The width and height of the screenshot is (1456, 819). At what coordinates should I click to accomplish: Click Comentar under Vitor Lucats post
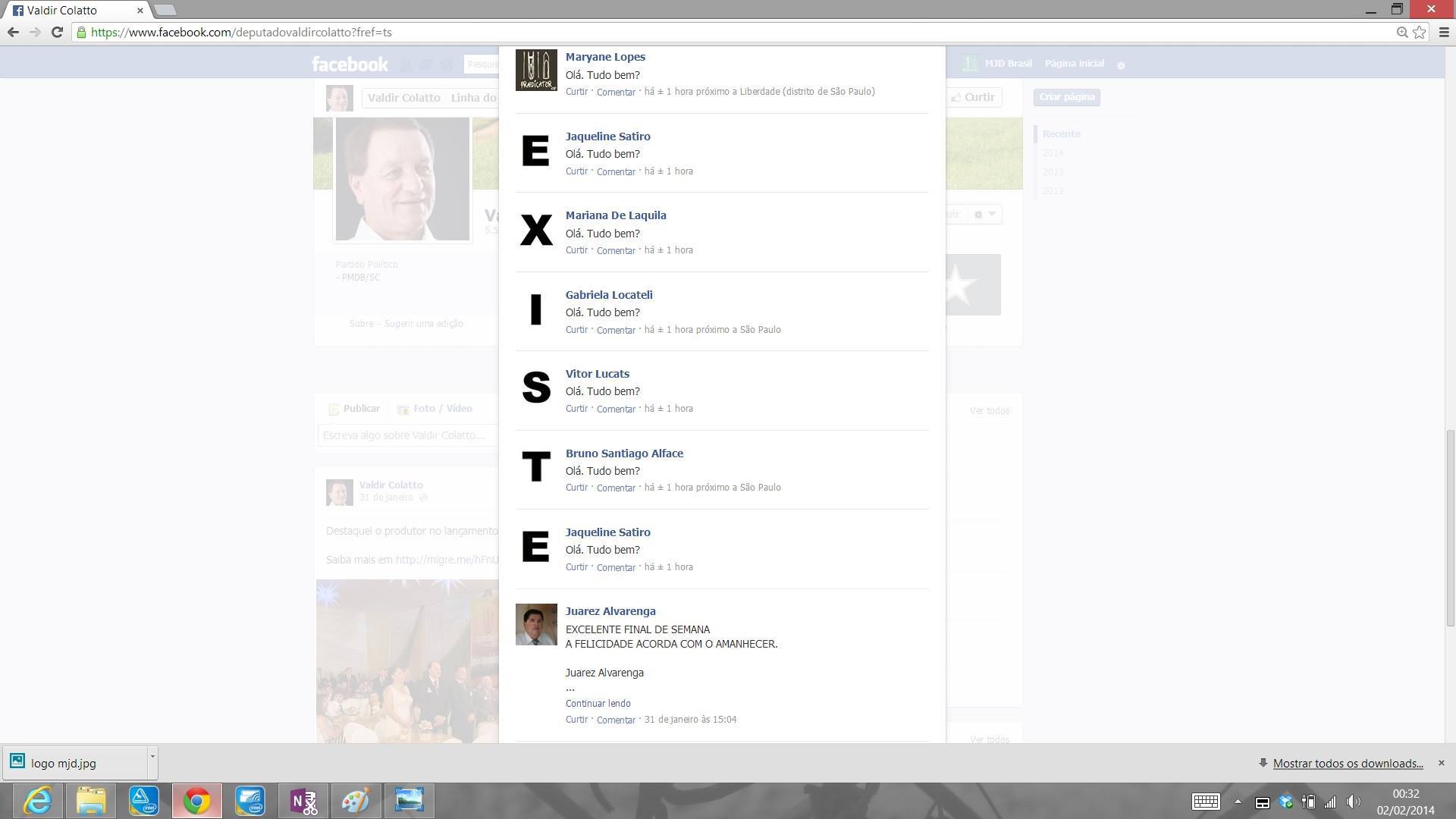(616, 409)
